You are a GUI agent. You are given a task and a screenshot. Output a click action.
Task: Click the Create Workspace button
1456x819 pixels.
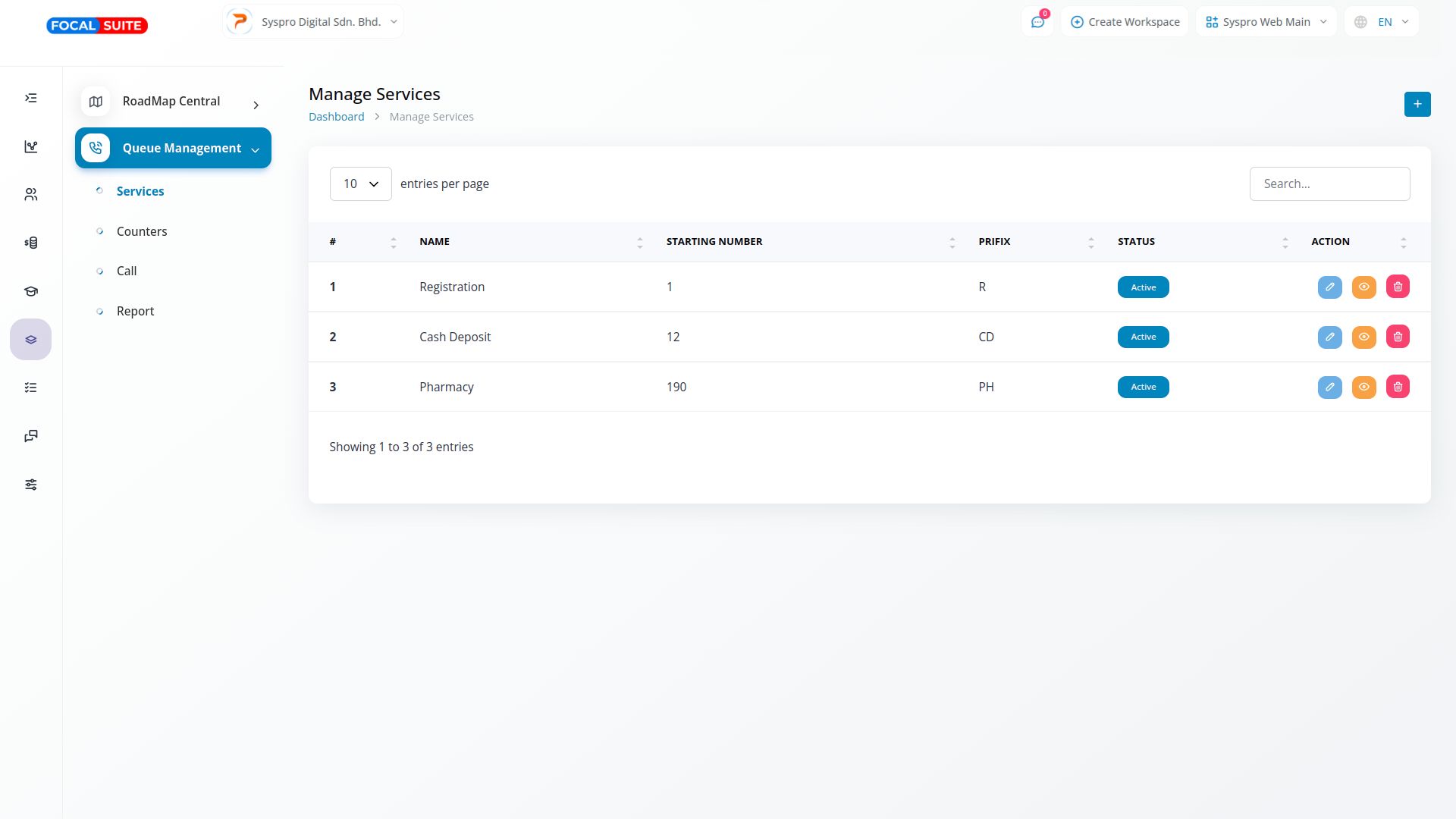point(1125,22)
